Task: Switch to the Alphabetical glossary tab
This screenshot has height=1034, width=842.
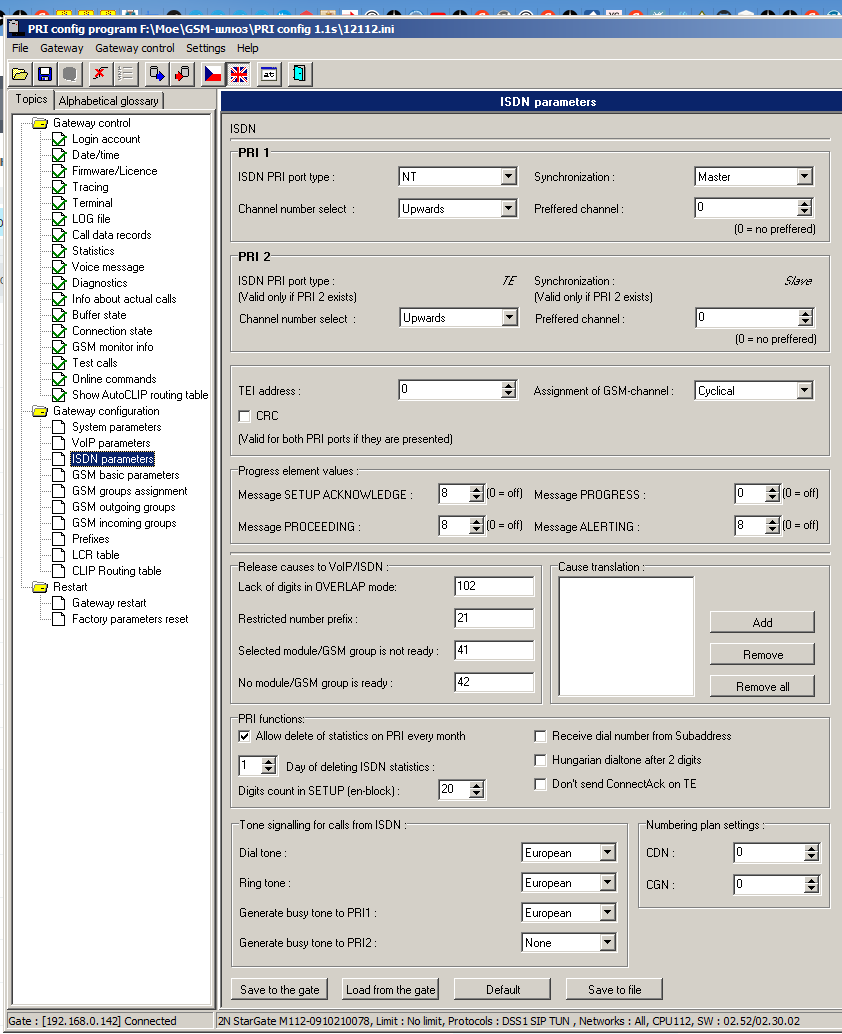Action: pyautogui.click(x=109, y=101)
